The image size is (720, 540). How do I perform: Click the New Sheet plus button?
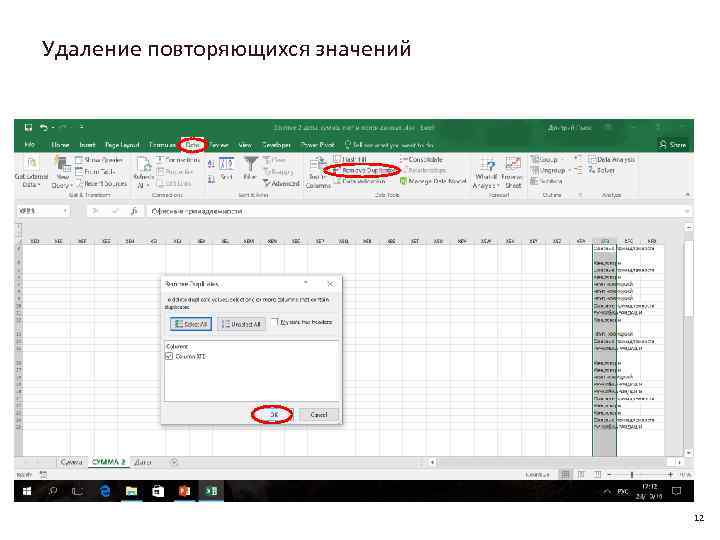pyautogui.click(x=174, y=462)
